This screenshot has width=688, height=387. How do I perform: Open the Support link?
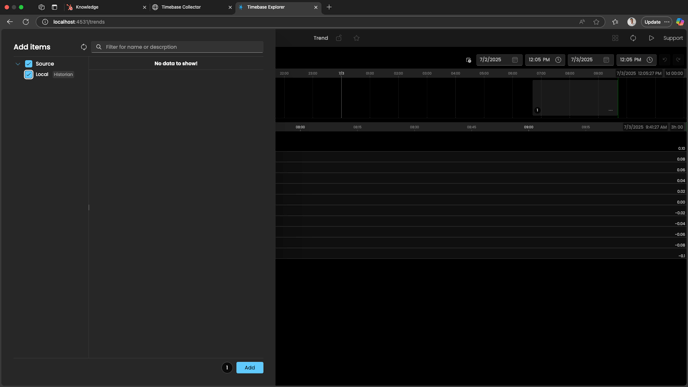click(x=673, y=38)
